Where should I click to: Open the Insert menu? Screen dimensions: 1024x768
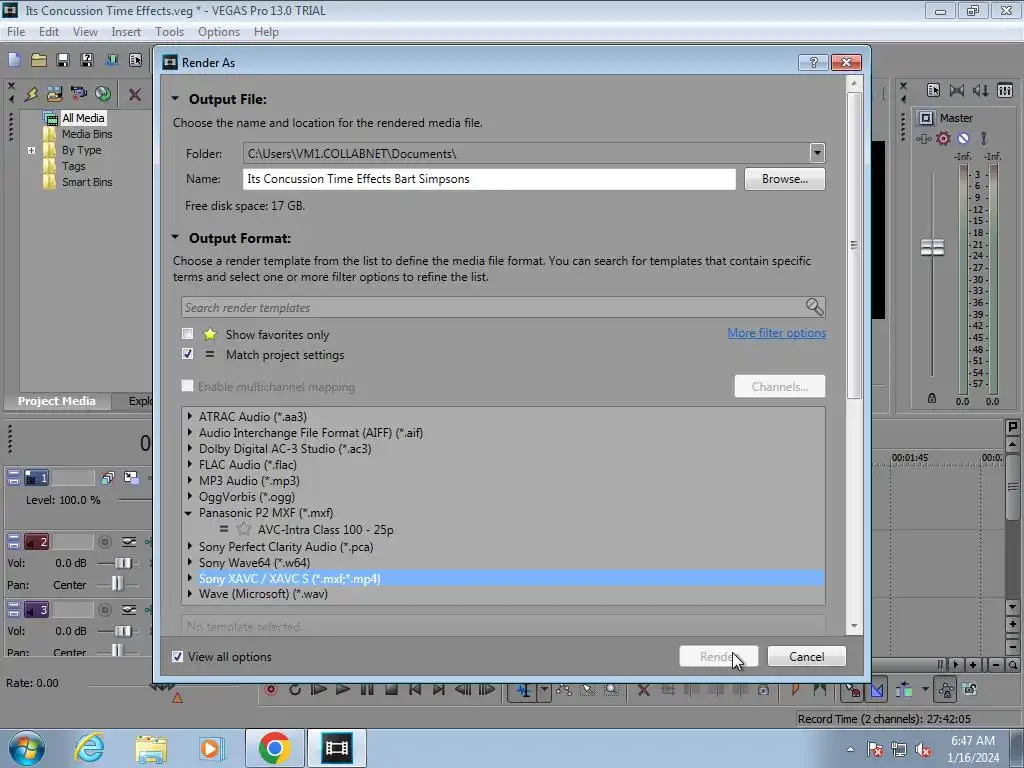coord(126,31)
